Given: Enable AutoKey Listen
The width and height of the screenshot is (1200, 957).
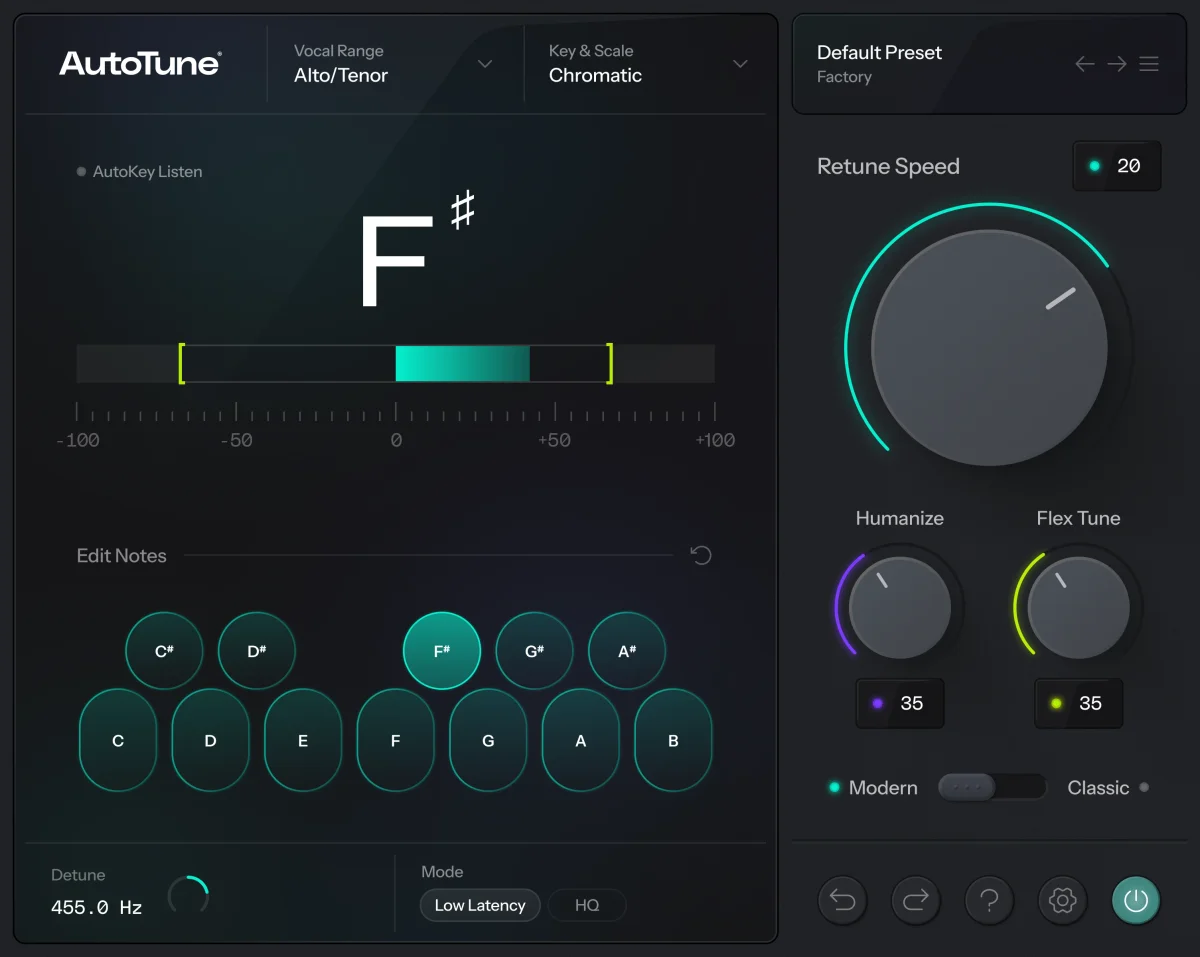Looking at the screenshot, I should pos(140,172).
